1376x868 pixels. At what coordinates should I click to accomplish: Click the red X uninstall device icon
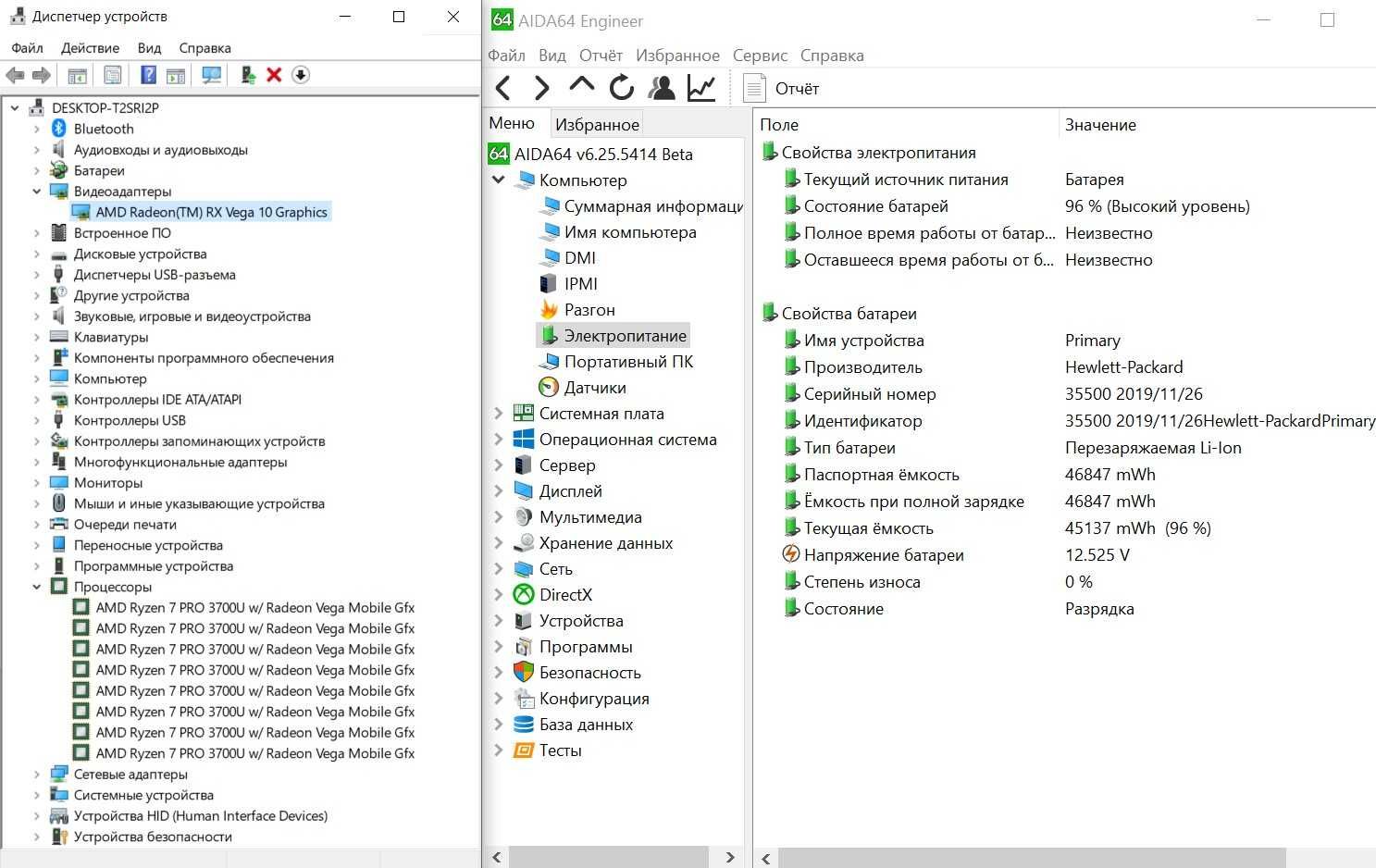pyautogui.click(x=274, y=75)
